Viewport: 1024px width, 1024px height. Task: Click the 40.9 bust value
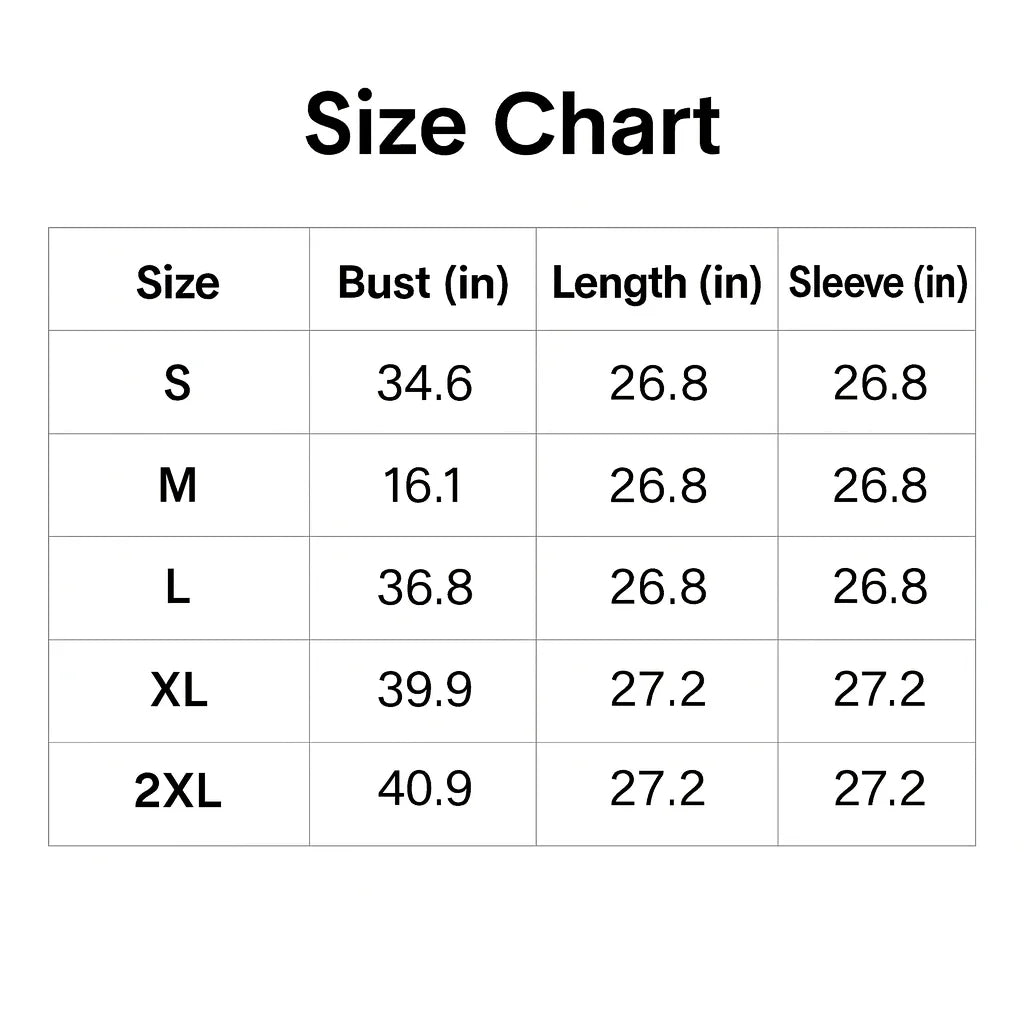[424, 791]
